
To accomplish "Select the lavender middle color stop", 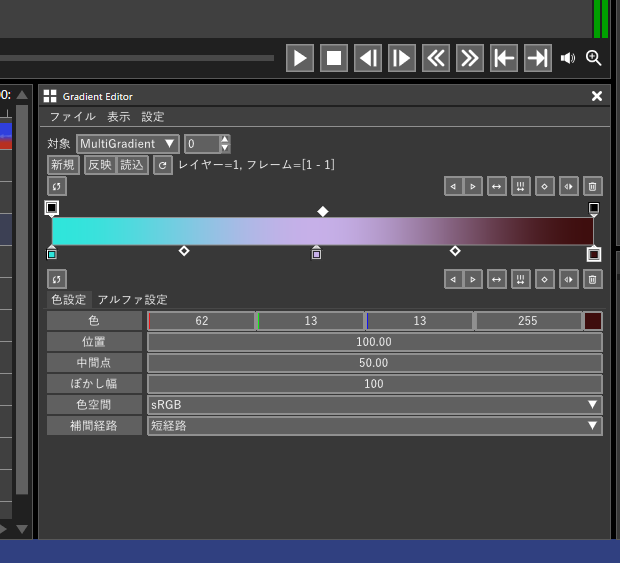I will pyautogui.click(x=316, y=253).
